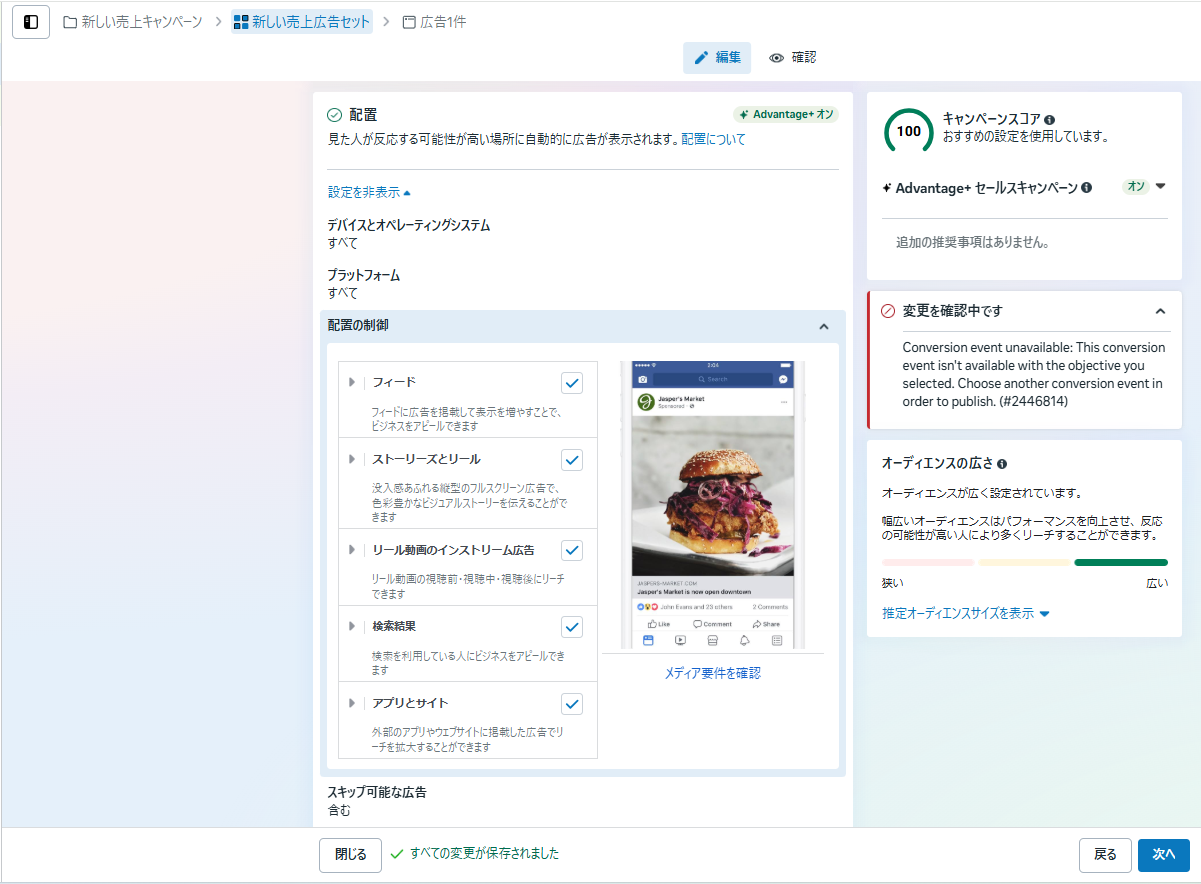The image size is (1201, 884).
Task: Uncheck the アプリとサイト placement checkbox
Action: pyautogui.click(x=572, y=704)
